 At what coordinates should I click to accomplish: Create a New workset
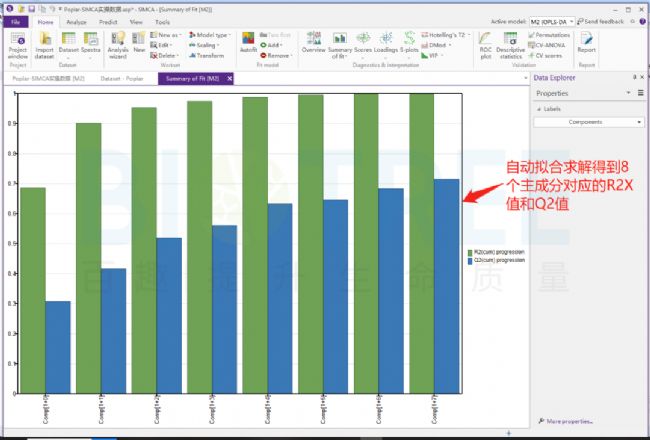(x=139, y=43)
